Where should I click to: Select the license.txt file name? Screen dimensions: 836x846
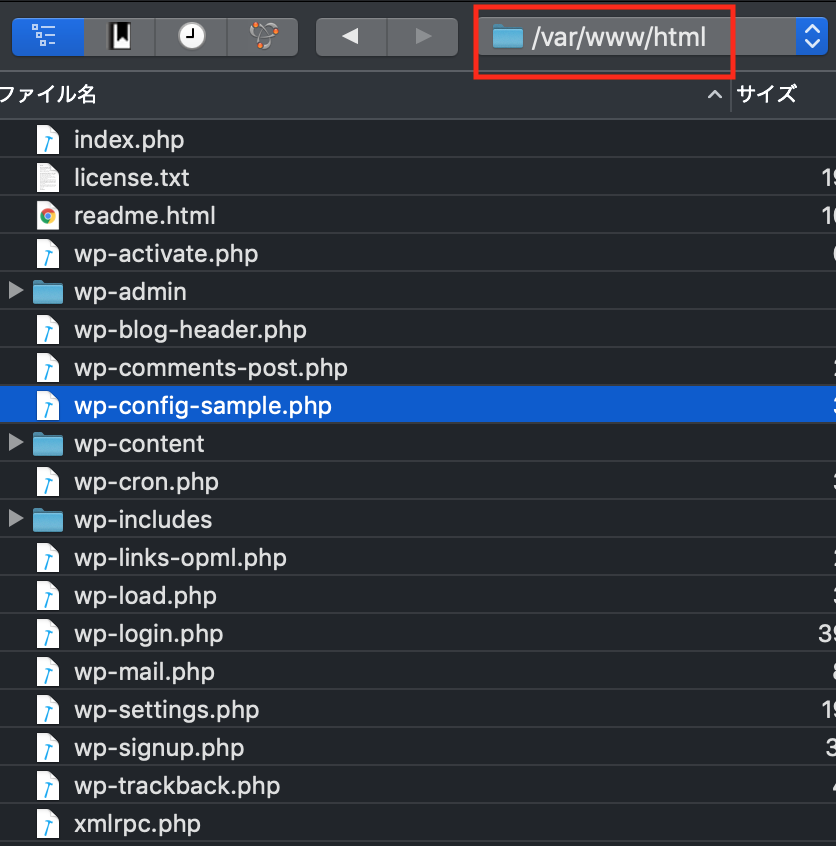pyautogui.click(x=132, y=178)
